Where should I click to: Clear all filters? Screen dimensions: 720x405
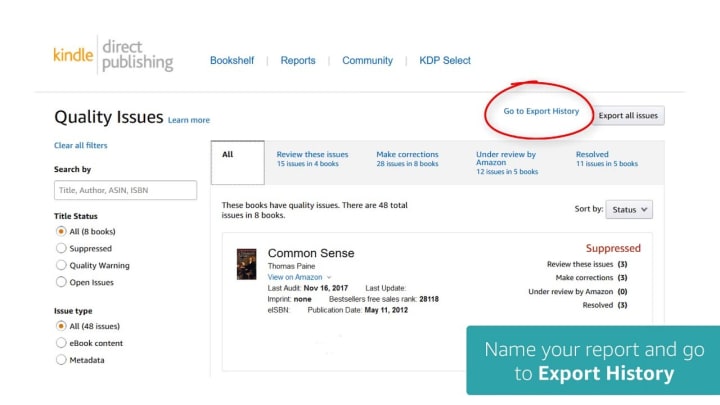(80, 145)
